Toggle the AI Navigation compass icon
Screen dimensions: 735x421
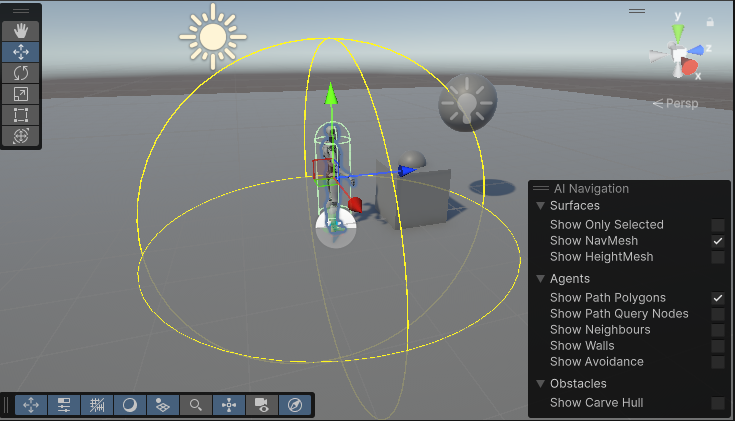pyautogui.click(x=295, y=405)
